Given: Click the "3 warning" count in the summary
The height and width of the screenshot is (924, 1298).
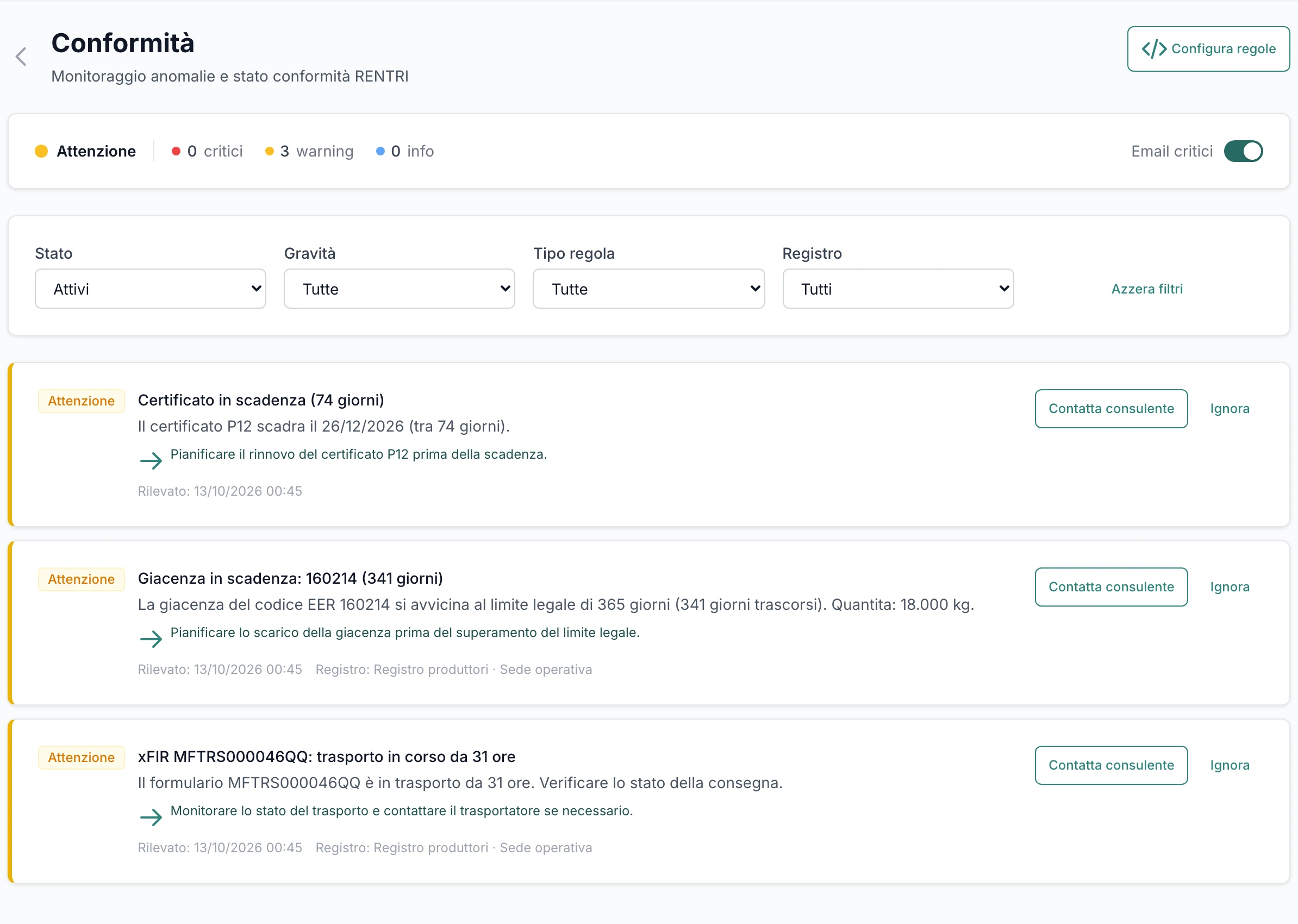Looking at the screenshot, I should (x=316, y=151).
